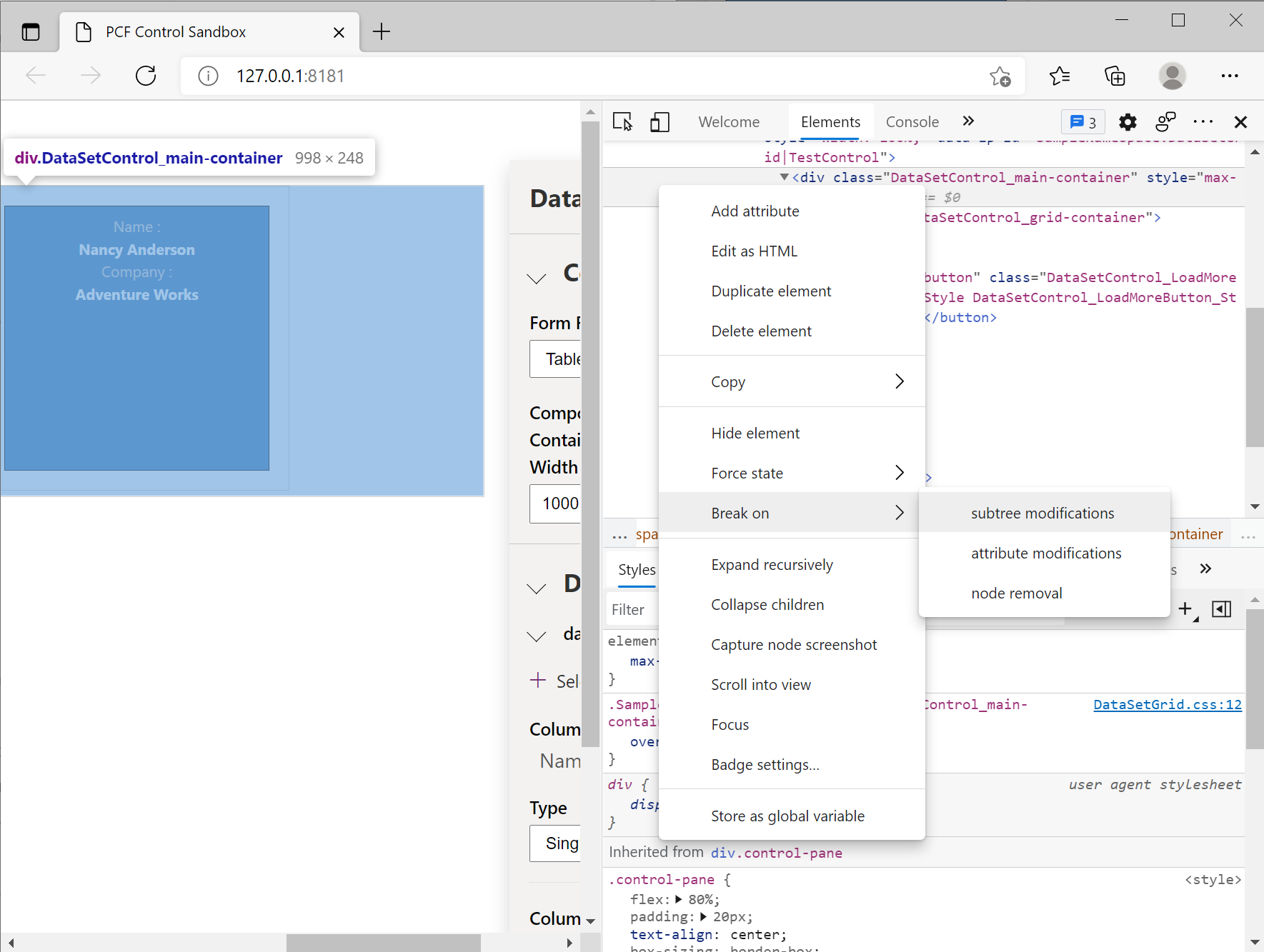Open DevTools settings with the gear icon
The width and height of the screenshot is (1264, 952).
tap(1128, 121)
